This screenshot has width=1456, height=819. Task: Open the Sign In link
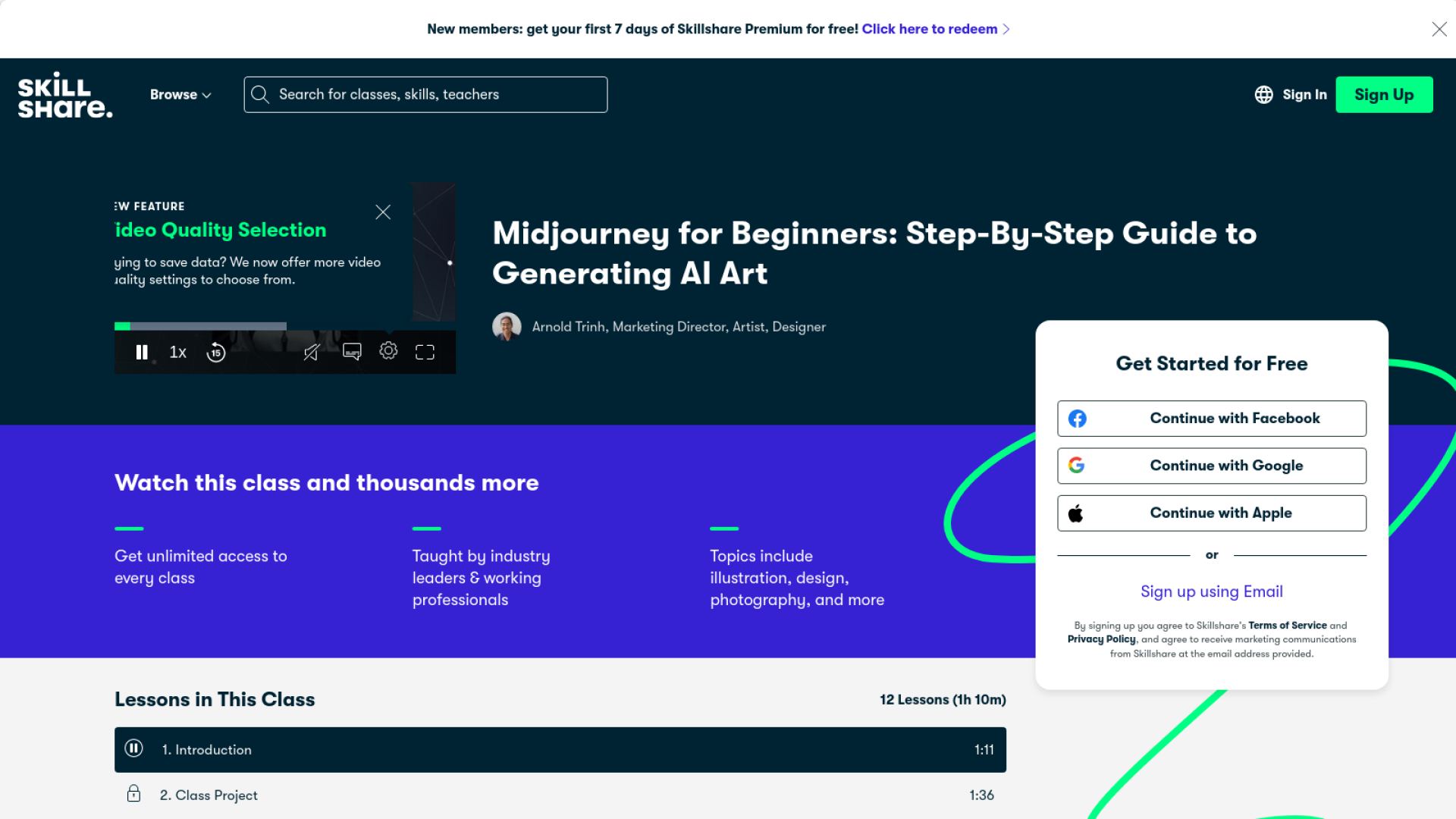point(1304,95)
